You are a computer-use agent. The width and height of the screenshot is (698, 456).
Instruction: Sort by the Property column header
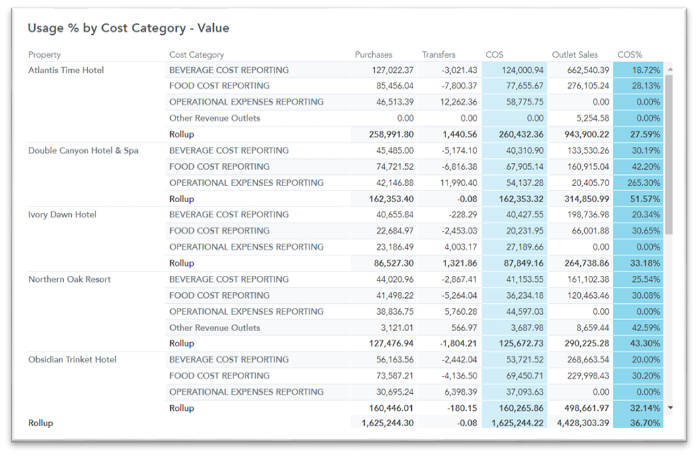click(45, 55)
